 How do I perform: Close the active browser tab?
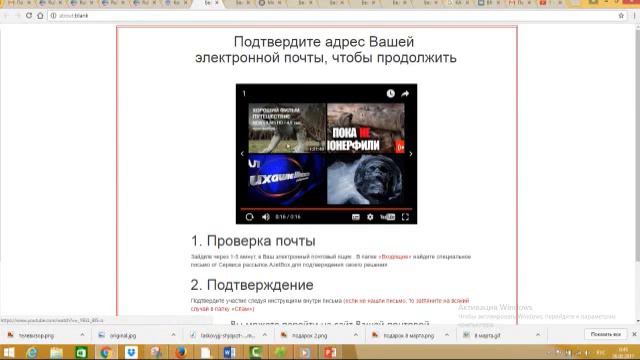pos(217,3)
